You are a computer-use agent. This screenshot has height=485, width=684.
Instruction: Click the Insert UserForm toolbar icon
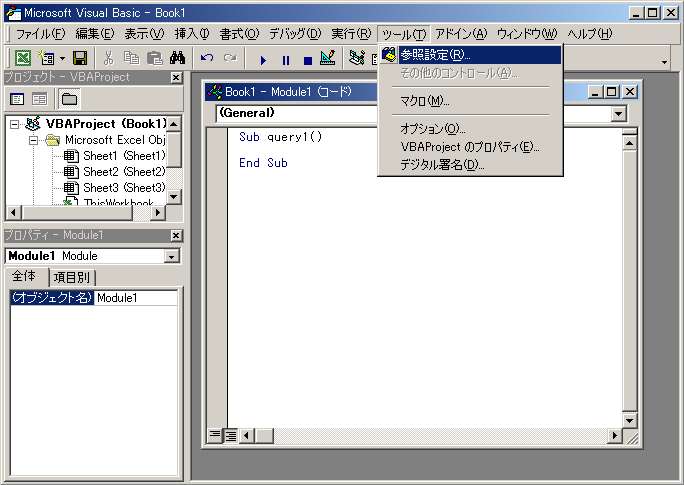[46, 58]
